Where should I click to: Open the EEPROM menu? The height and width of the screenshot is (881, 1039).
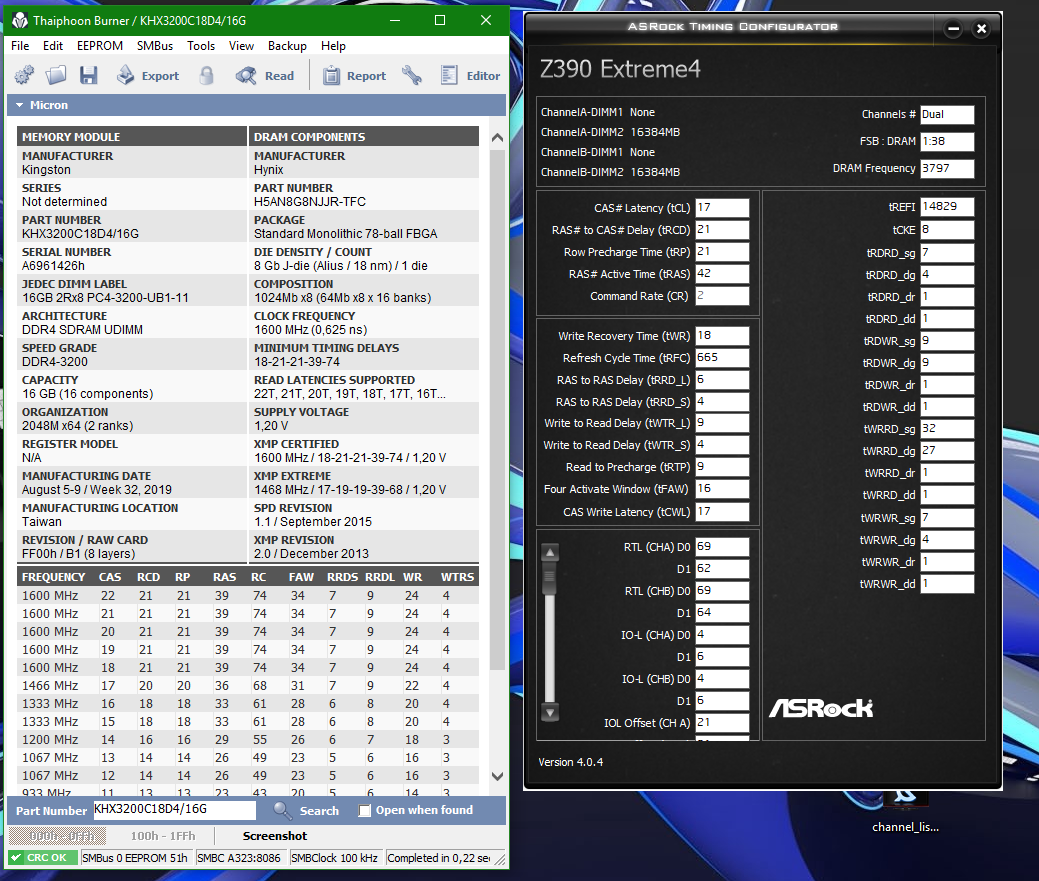(99, 46)
